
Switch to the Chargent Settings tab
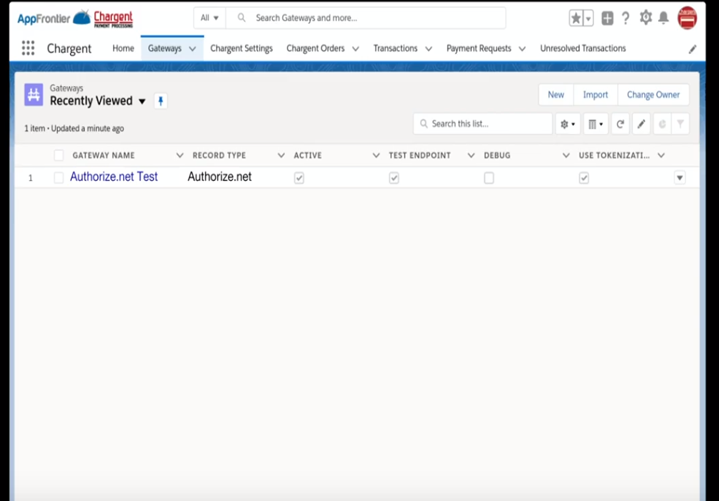pos(241,48)
